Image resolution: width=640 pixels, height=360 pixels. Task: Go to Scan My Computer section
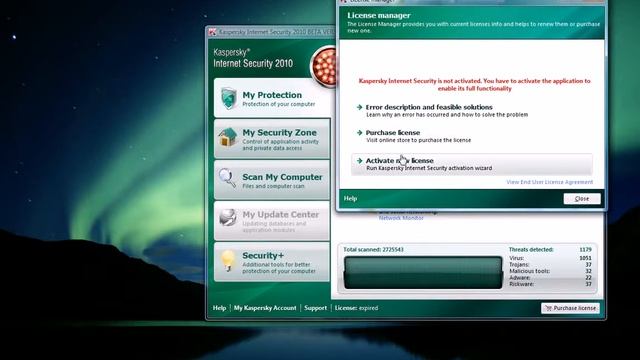point(272,180)
